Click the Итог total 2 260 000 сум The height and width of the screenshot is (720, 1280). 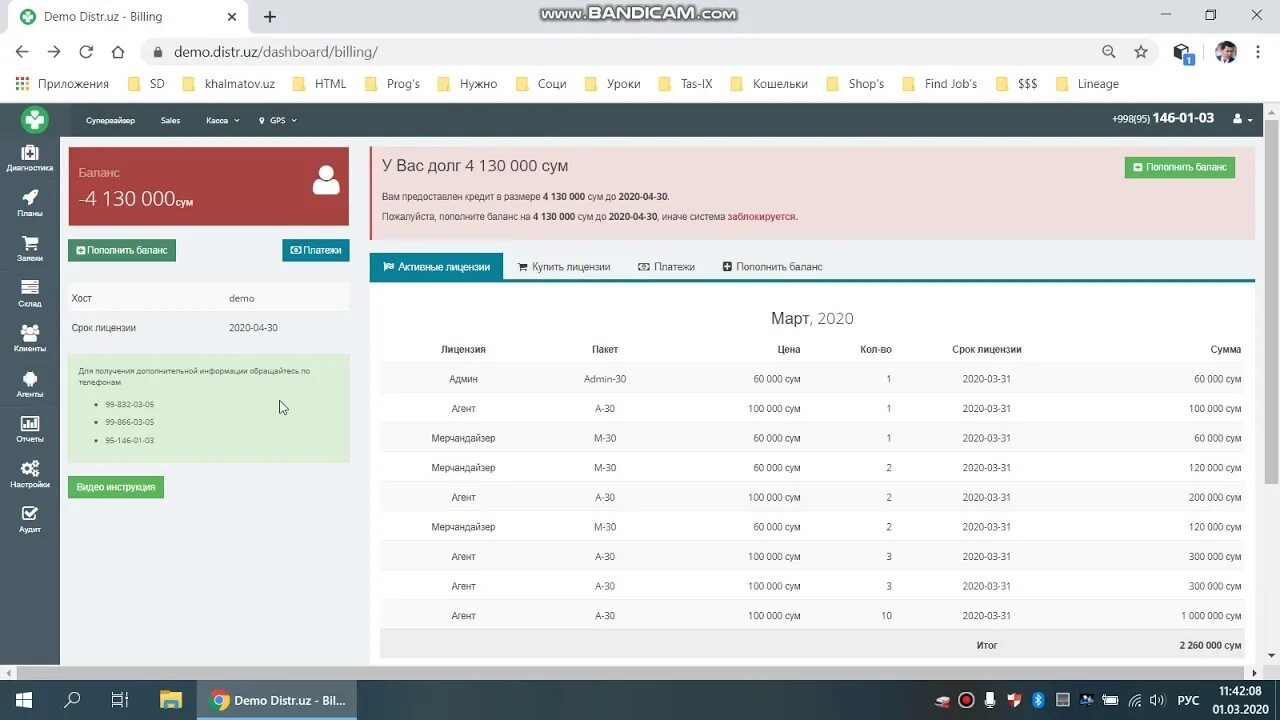1210,646
